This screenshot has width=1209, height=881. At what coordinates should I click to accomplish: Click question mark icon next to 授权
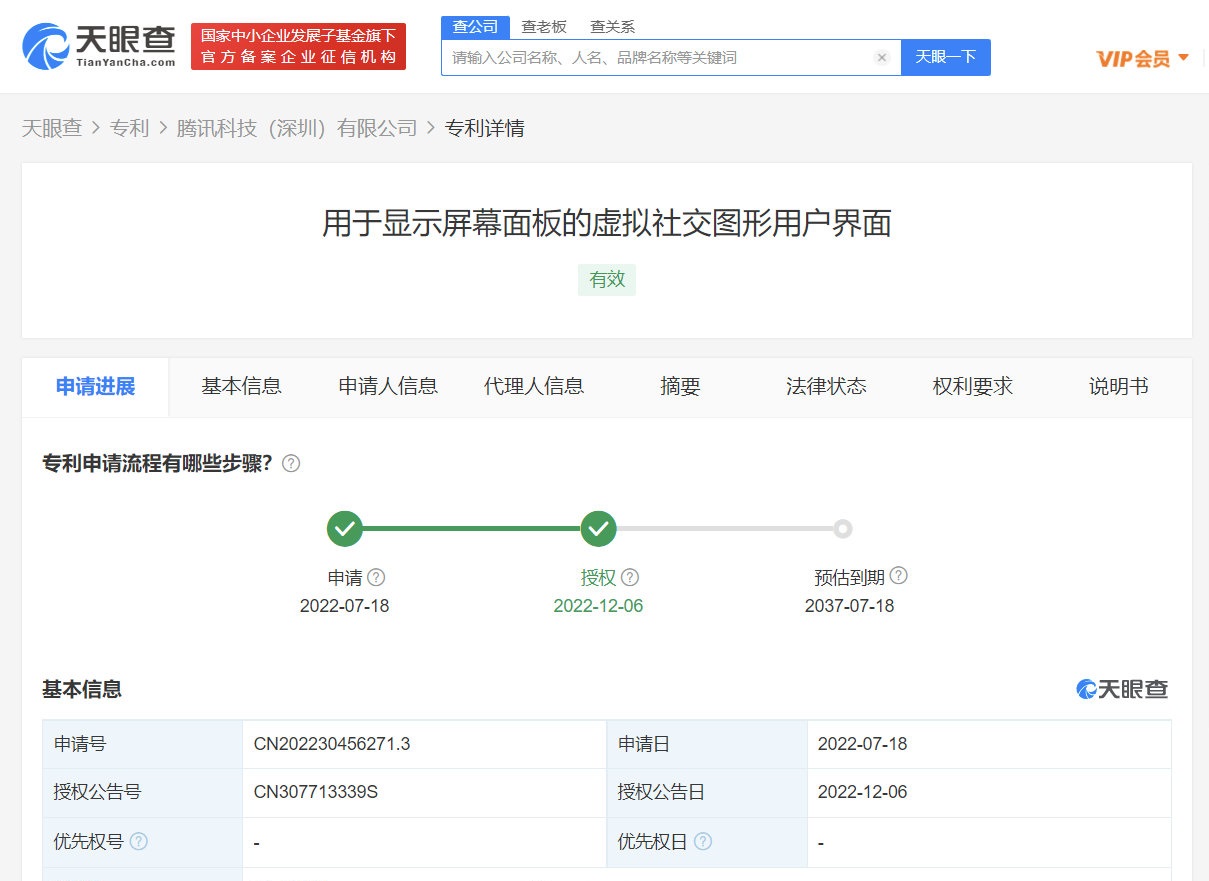coord(629,577)
